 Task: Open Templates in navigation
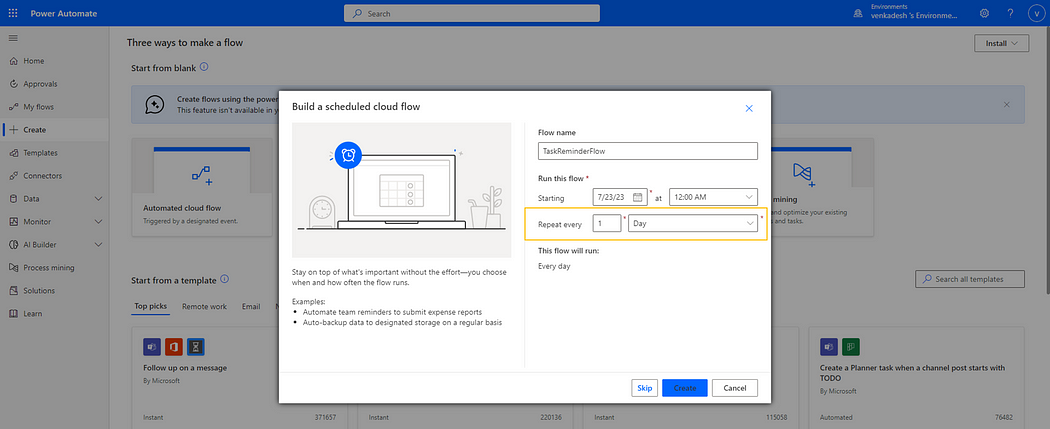(55, 153)
